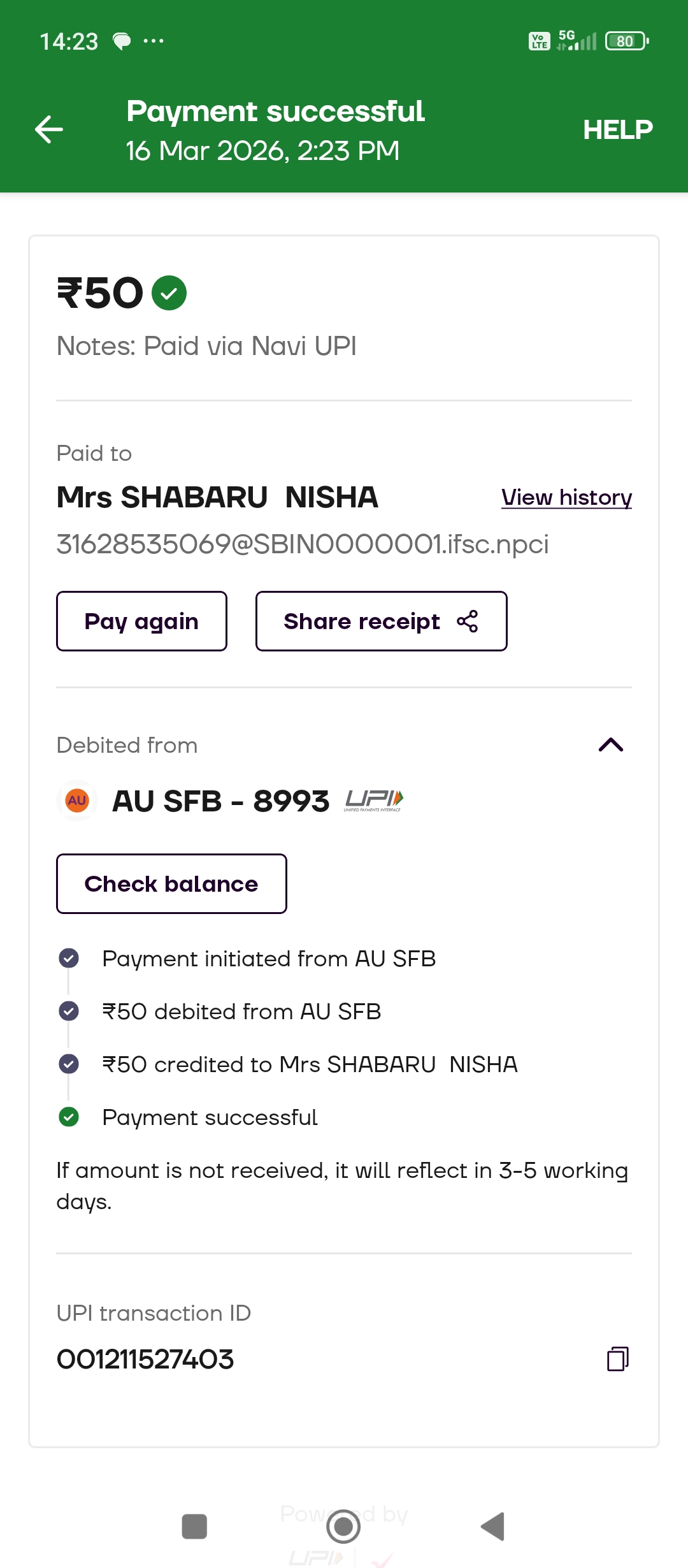Collapse the Debited from section
The height and width of the screenshot is (1568, 688).
coord(611,745)
